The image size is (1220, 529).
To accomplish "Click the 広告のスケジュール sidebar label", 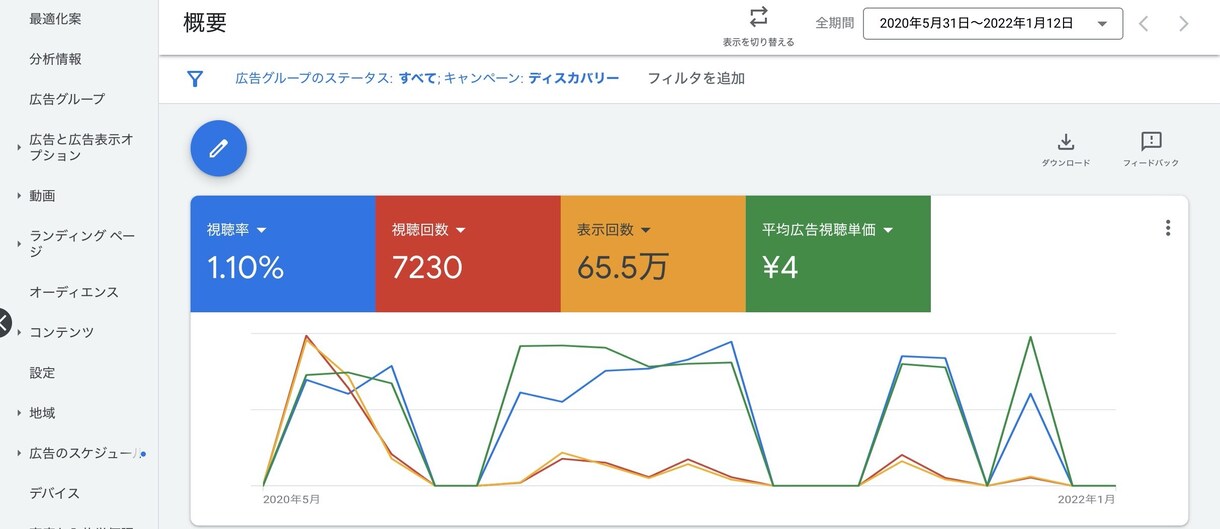I will pyautogui.click(x=84, y=453).
